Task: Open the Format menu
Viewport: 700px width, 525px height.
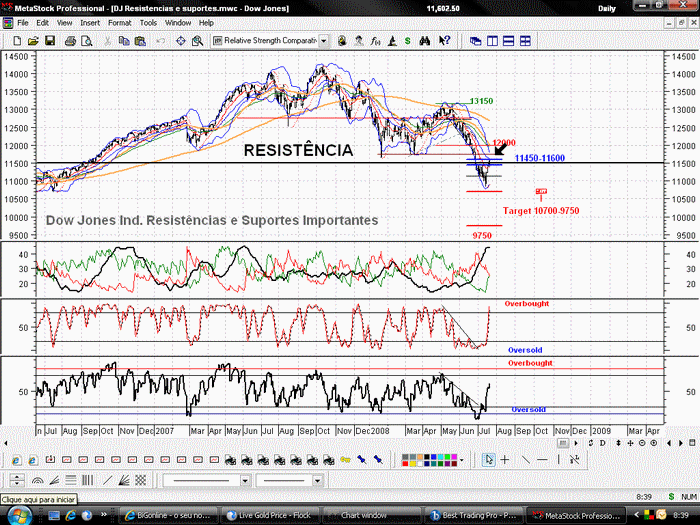Action: click(x=120, y=23)
